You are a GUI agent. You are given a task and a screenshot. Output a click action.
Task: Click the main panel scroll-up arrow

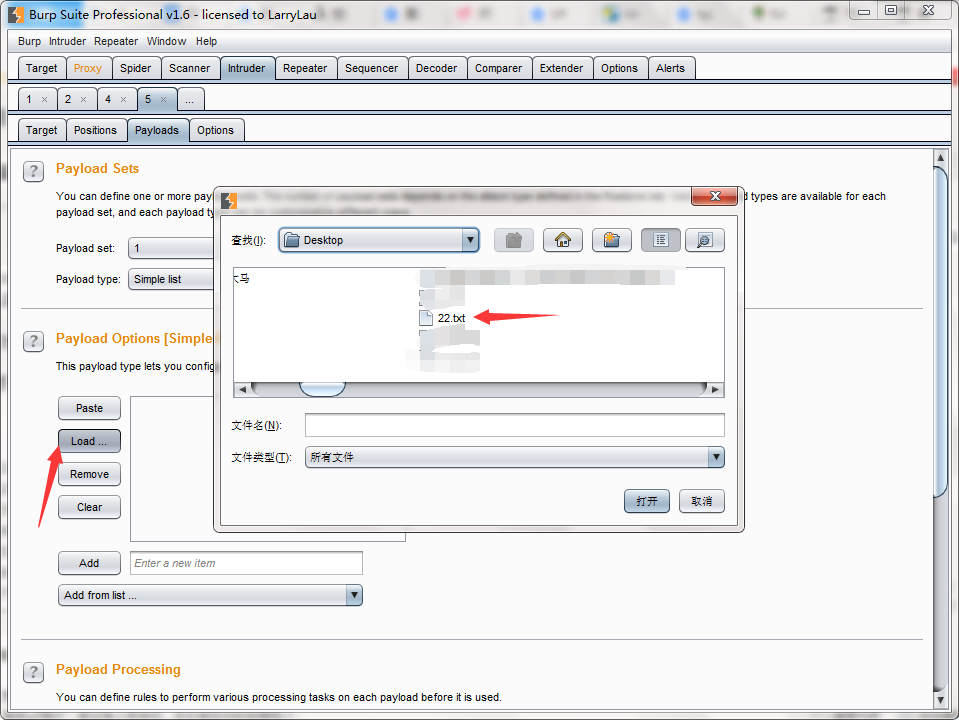pyautogui.click(x=941, y=158)
